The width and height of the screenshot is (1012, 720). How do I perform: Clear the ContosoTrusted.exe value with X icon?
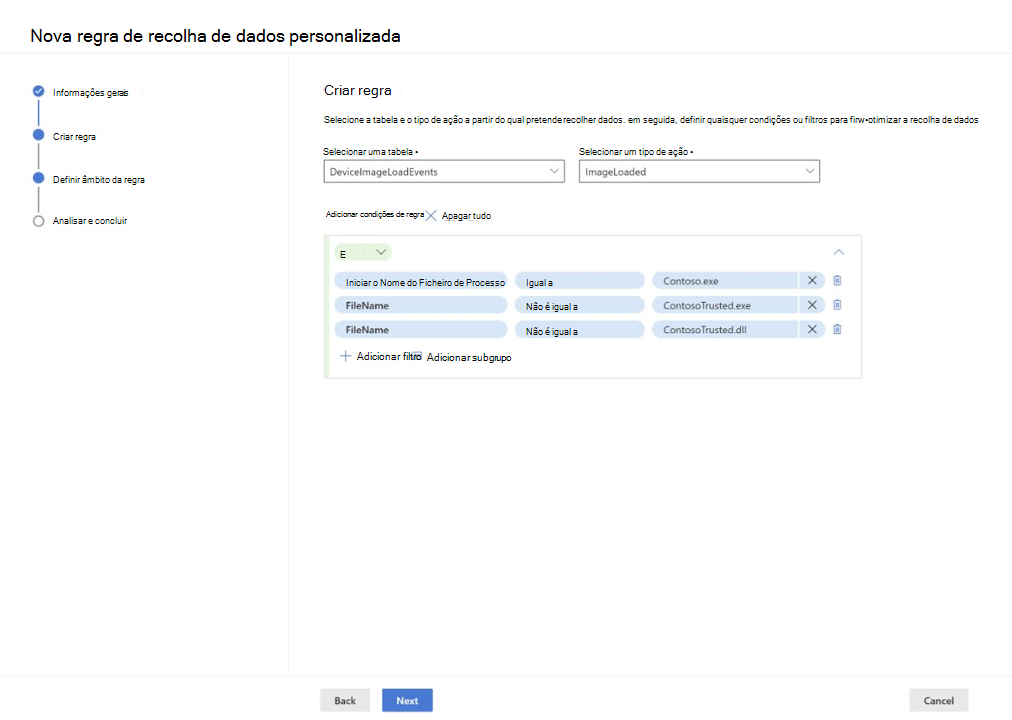point(812,305)
